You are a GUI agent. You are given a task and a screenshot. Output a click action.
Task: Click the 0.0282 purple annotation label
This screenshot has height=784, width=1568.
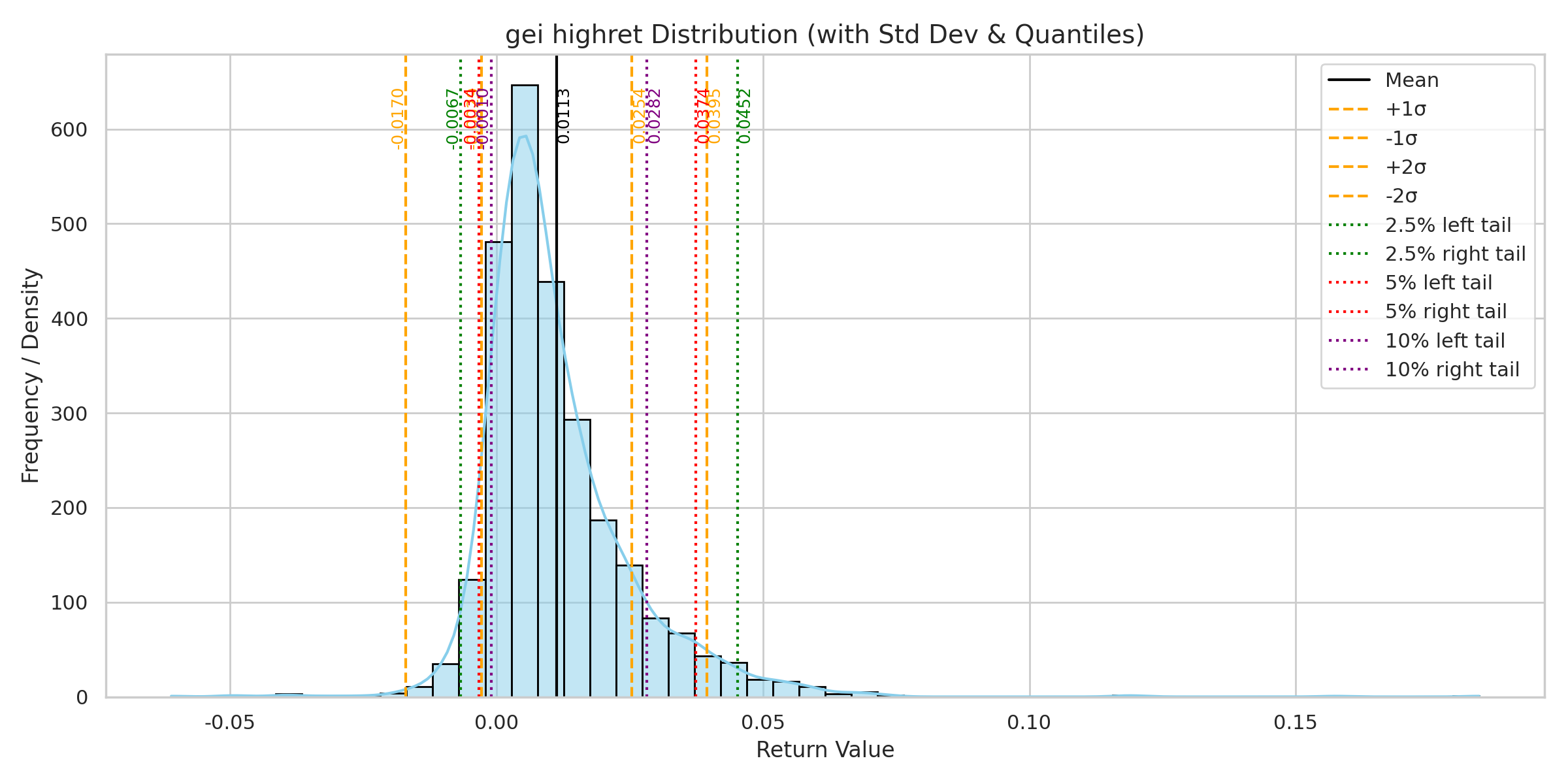point(655,116)
